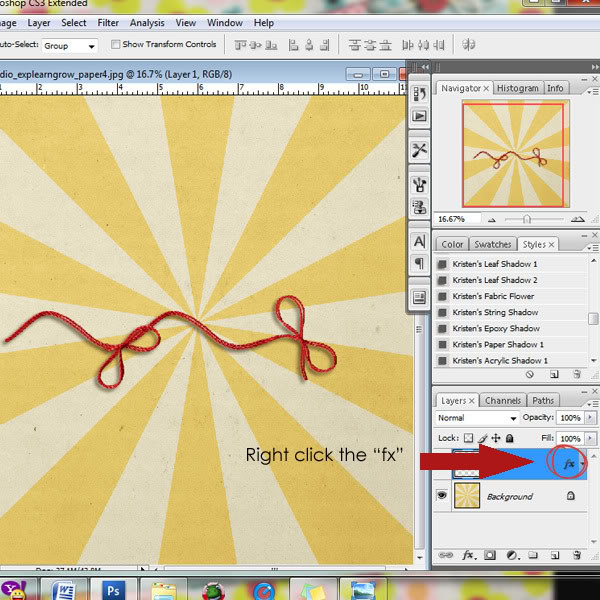
Task: Open the Layers panel options menu
Action: tap(593, 404)
